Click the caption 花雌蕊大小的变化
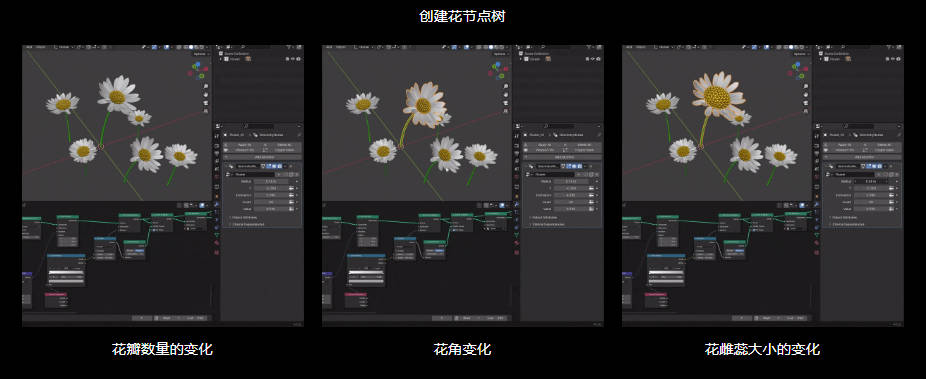The width and height of the screenshot is (926, 379). [x=762, y=349]
